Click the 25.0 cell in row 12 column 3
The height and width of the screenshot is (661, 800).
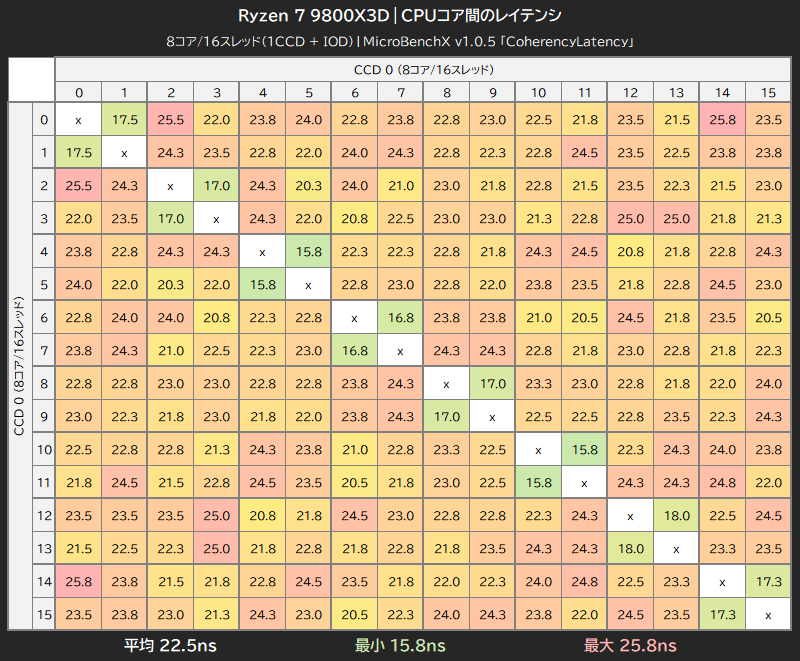[x=217, y=515]
